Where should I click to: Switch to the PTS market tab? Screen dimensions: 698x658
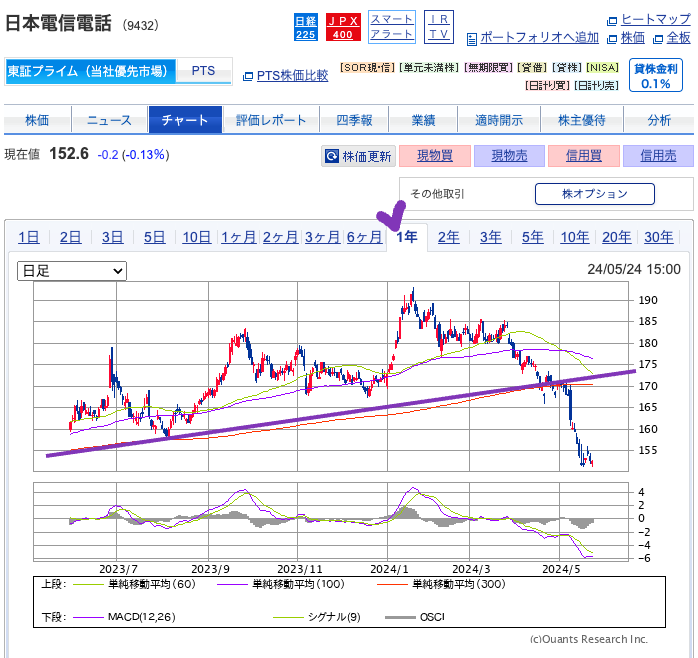203,71
